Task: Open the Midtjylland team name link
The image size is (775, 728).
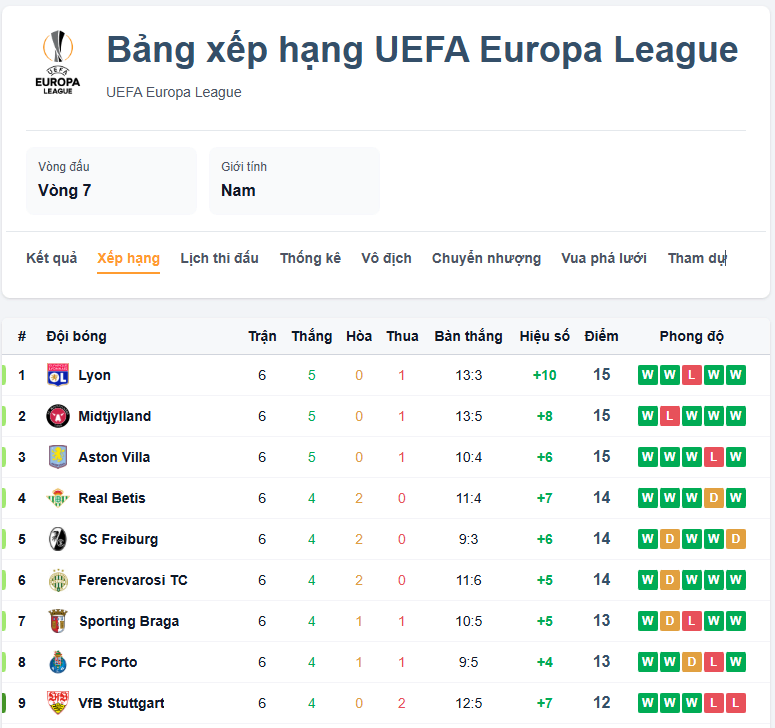Action: 115,416
